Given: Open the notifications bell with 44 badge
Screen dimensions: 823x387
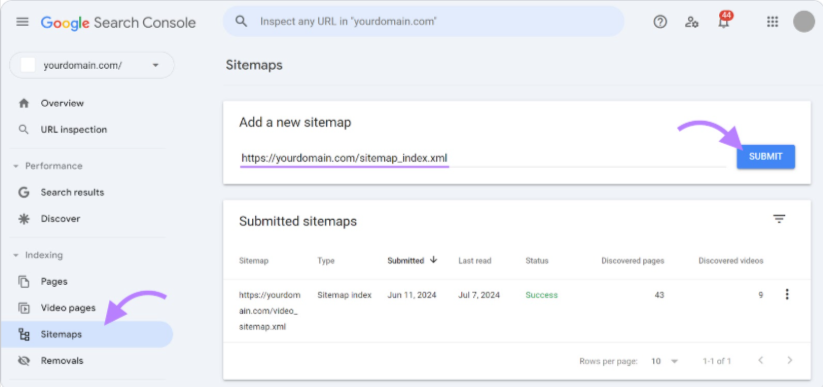Looking at the screenshot, I should [724, 21].
